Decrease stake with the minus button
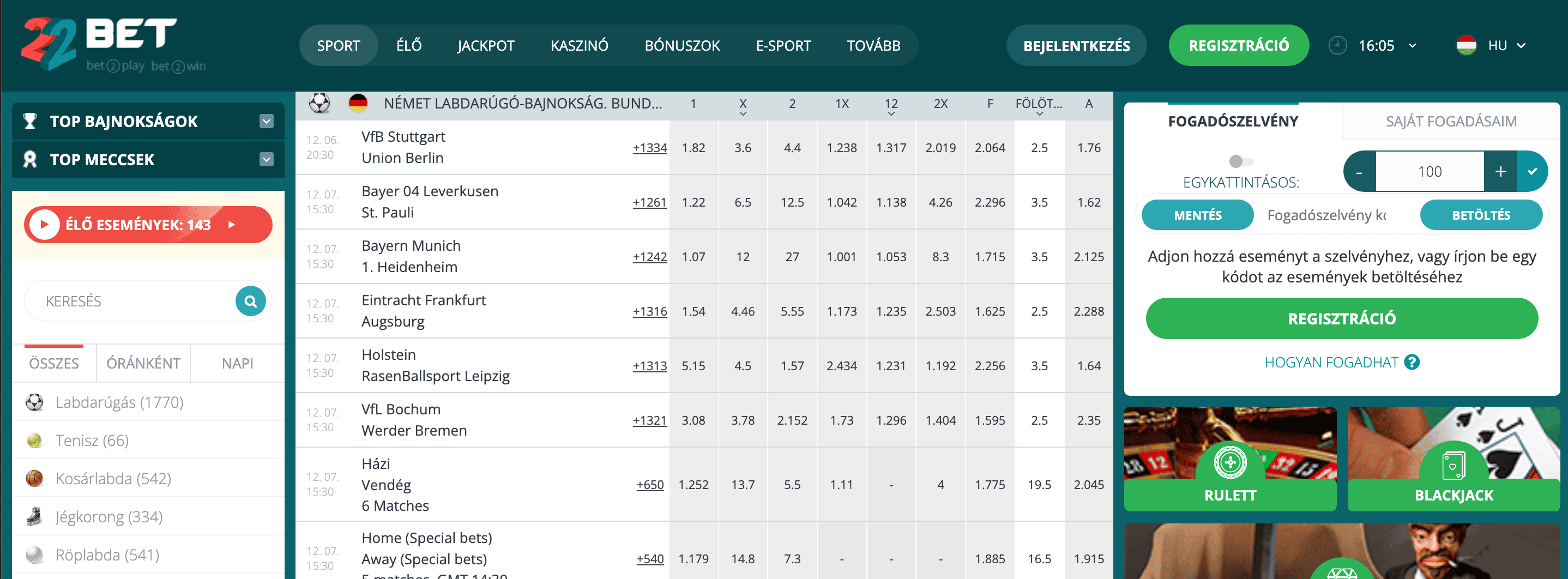 click(1359, 172)
